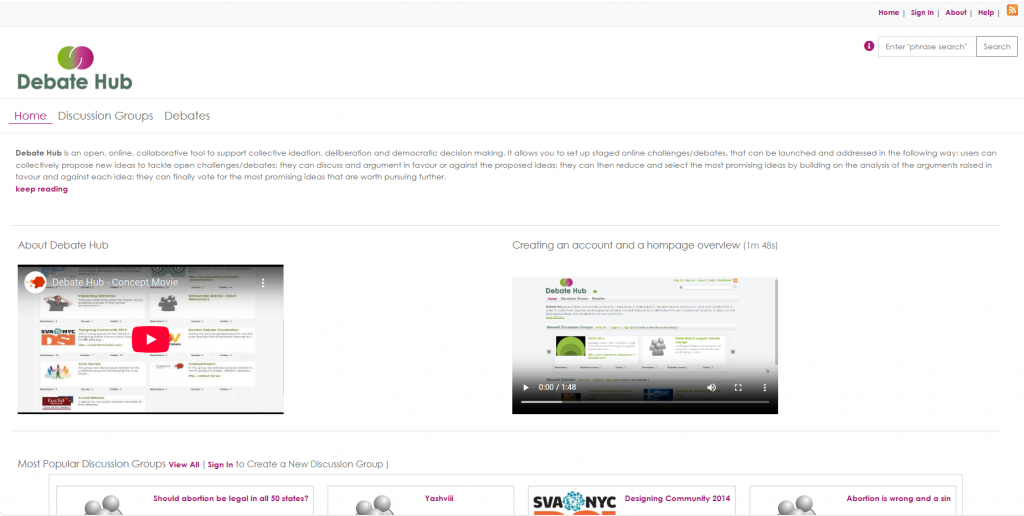This screenshot has width=1024, height=516.
Task: Open overview video more options menu
Action: pos(765,387)
